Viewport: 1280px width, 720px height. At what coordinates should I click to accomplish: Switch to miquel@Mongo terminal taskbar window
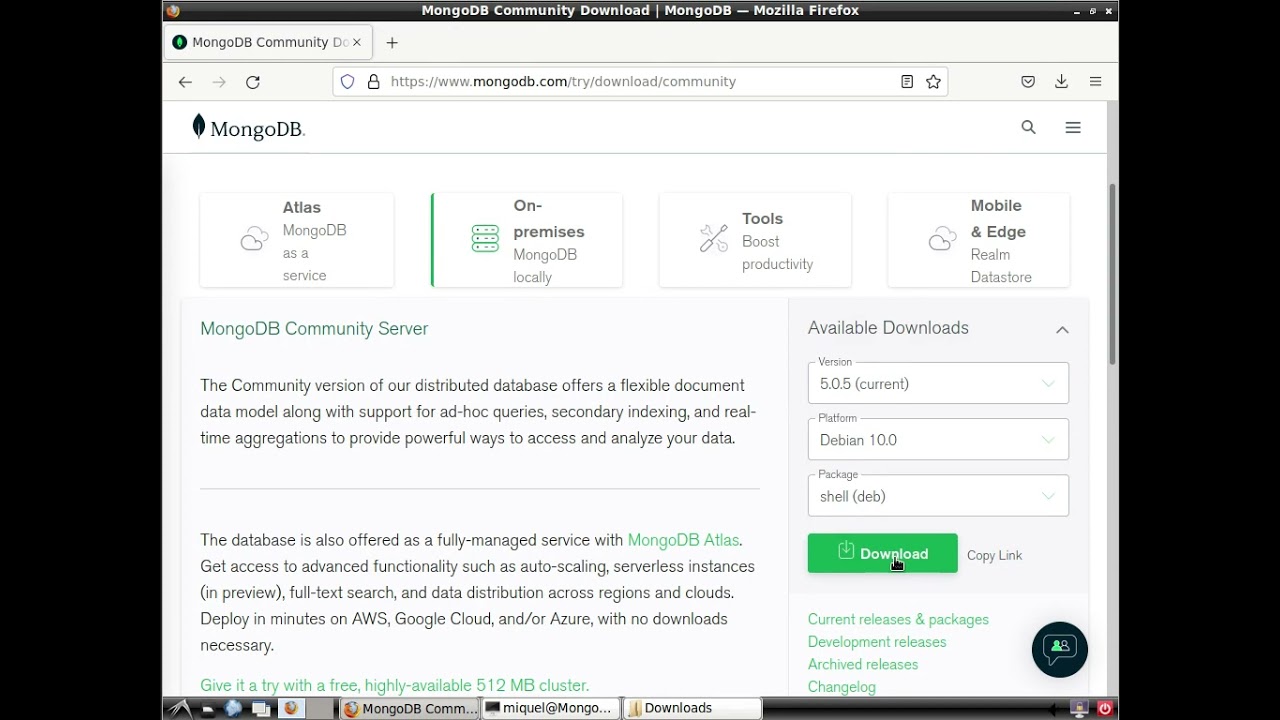[x=550, y=708]
